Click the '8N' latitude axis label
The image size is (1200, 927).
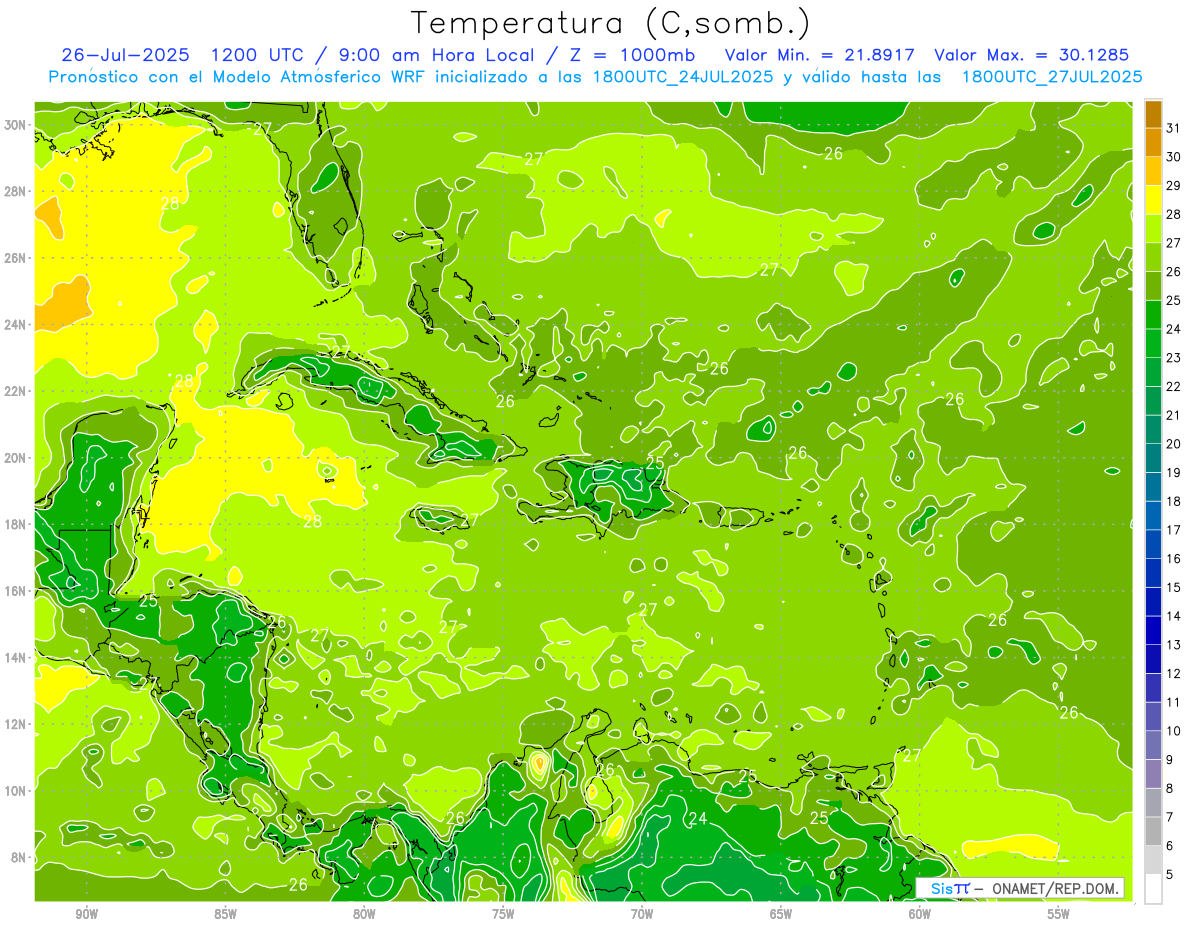20,857
